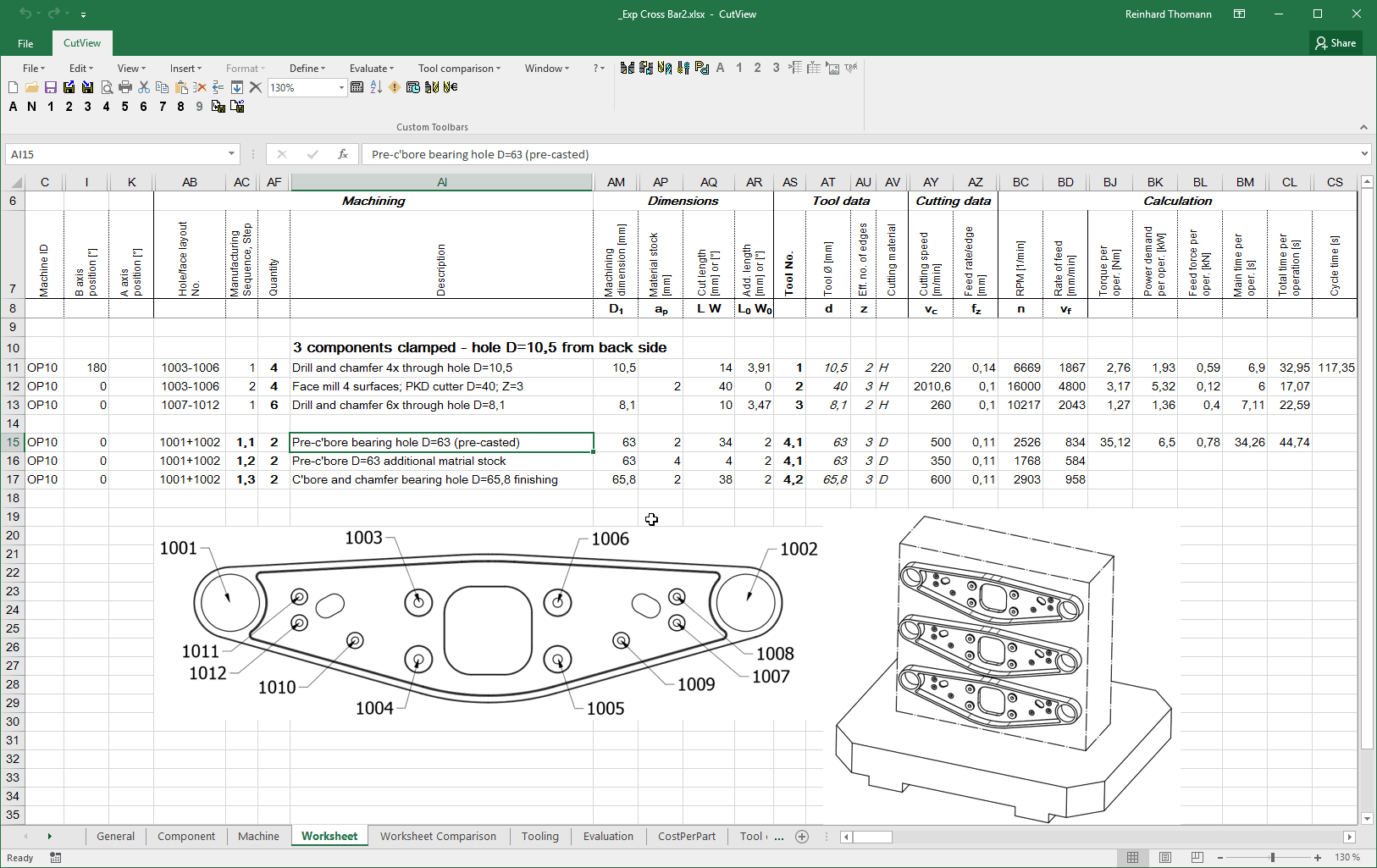Click the yellow Pd icon in Custom Toolbars

[701, 68]
